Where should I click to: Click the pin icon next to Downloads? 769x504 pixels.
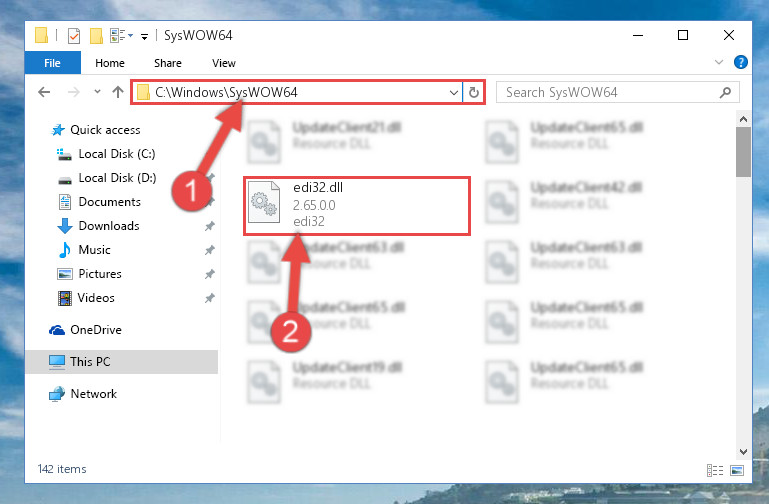point(209,226)
